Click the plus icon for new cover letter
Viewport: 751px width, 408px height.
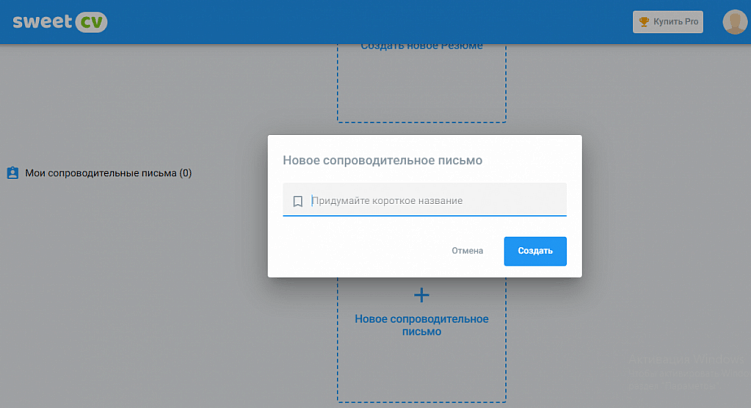pos(421,295)
